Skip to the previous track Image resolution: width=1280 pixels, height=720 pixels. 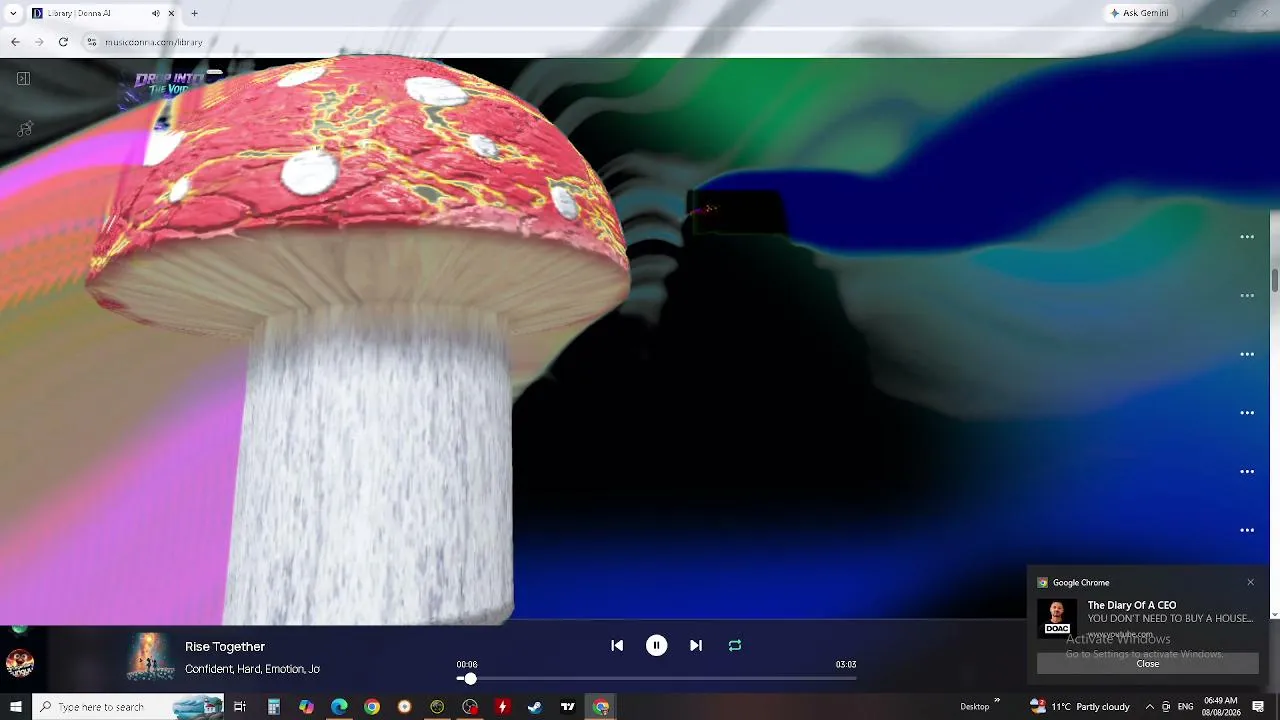pyautogui.click(x=617, y=646)
